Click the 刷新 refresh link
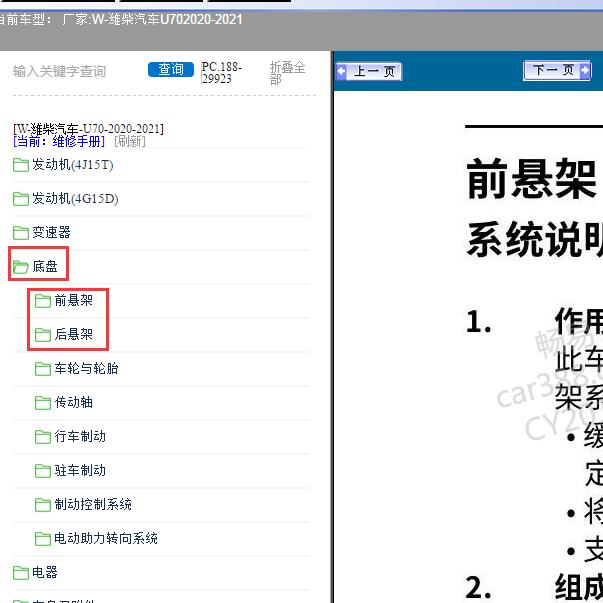 pyautogui.click(x=130, y=142)
